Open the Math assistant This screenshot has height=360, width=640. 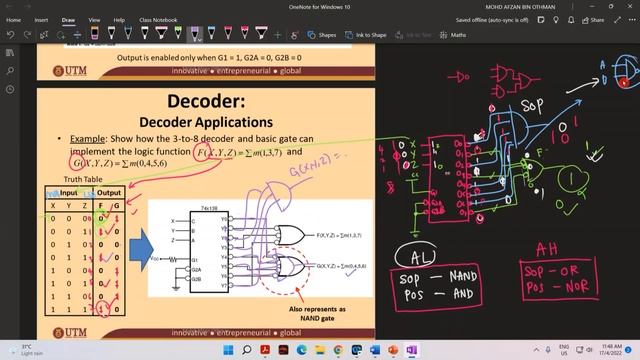(x=453, y=35)
